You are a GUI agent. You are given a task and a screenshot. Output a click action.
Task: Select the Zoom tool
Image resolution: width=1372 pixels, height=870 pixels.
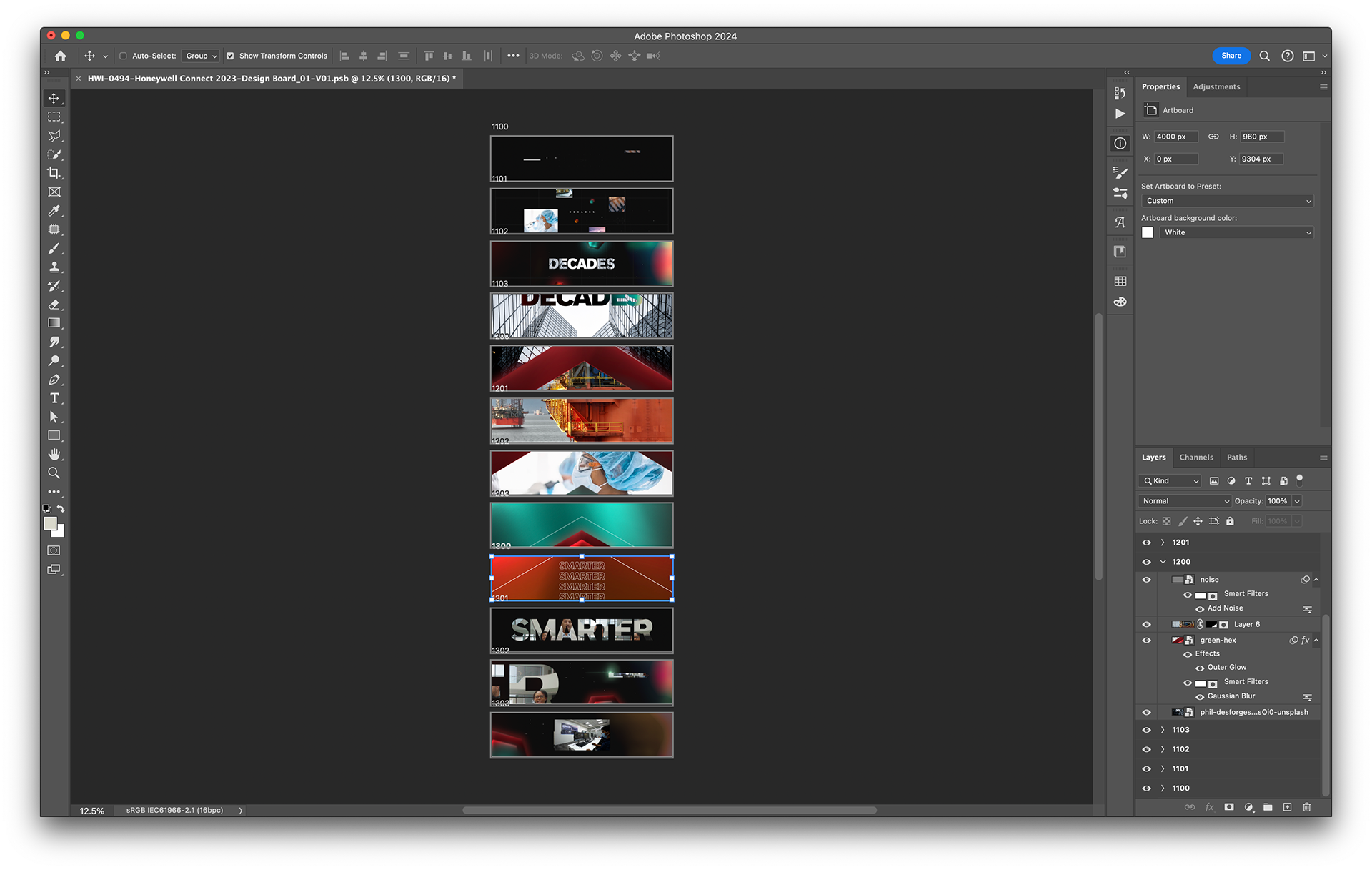pyautogui.click(x=54, y=473)
